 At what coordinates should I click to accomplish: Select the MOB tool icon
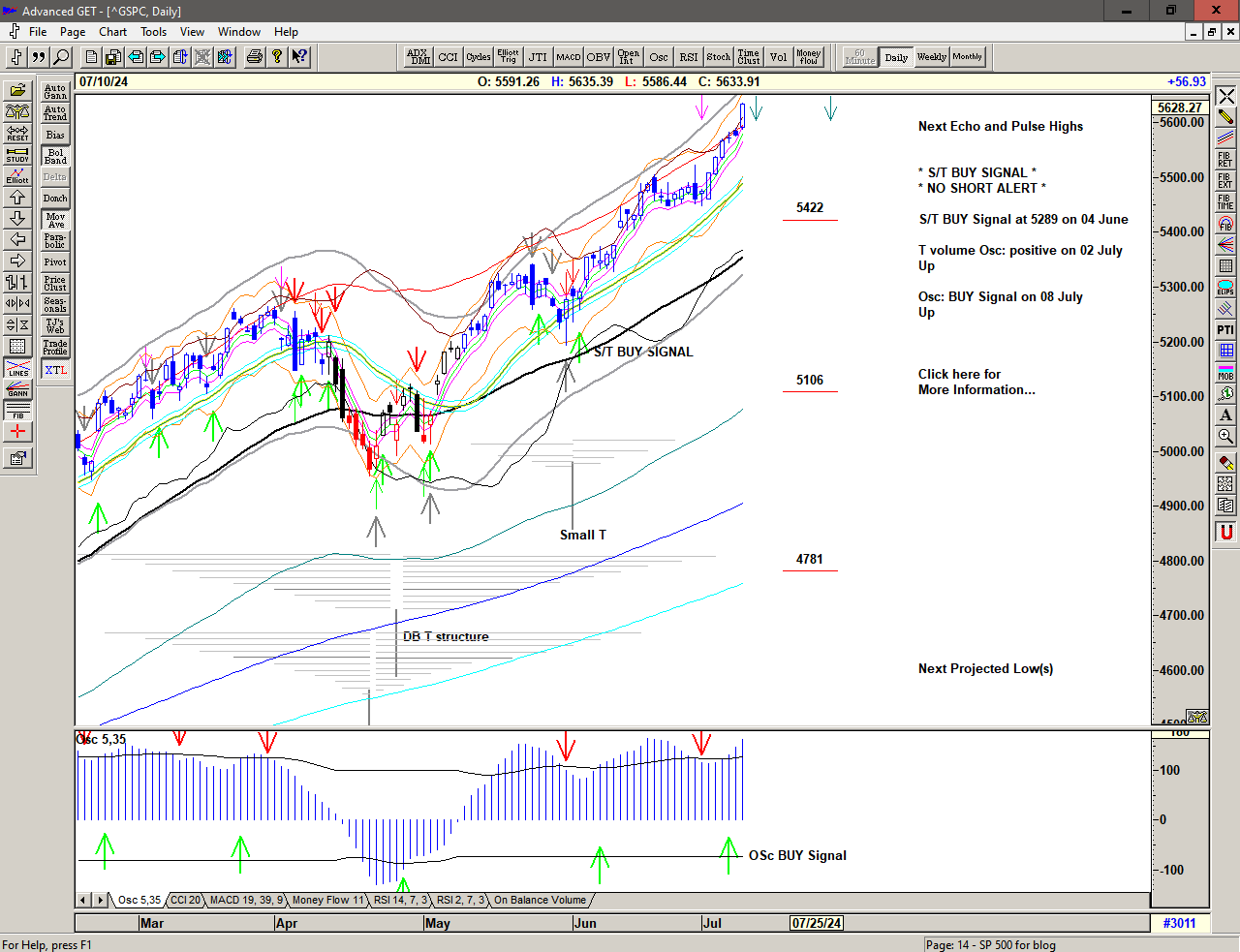1225,373
